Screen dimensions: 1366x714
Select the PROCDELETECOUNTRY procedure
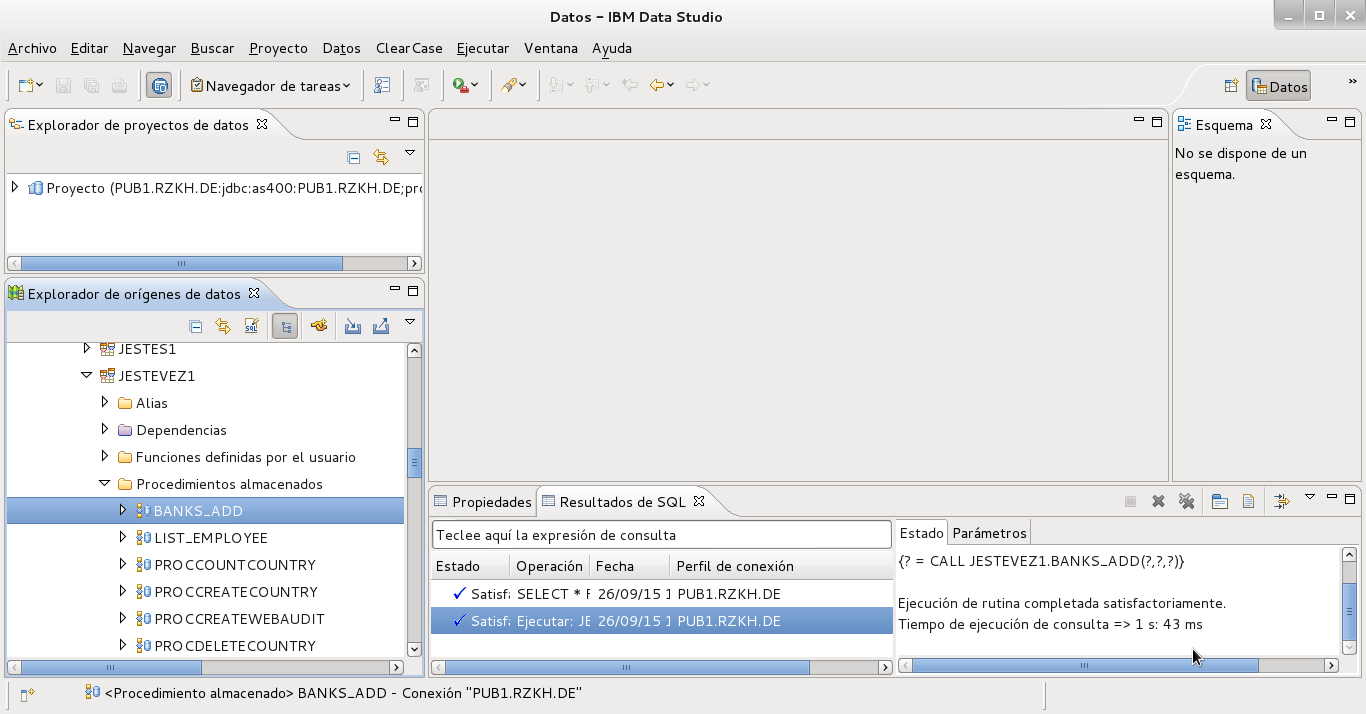coord(235,646)
